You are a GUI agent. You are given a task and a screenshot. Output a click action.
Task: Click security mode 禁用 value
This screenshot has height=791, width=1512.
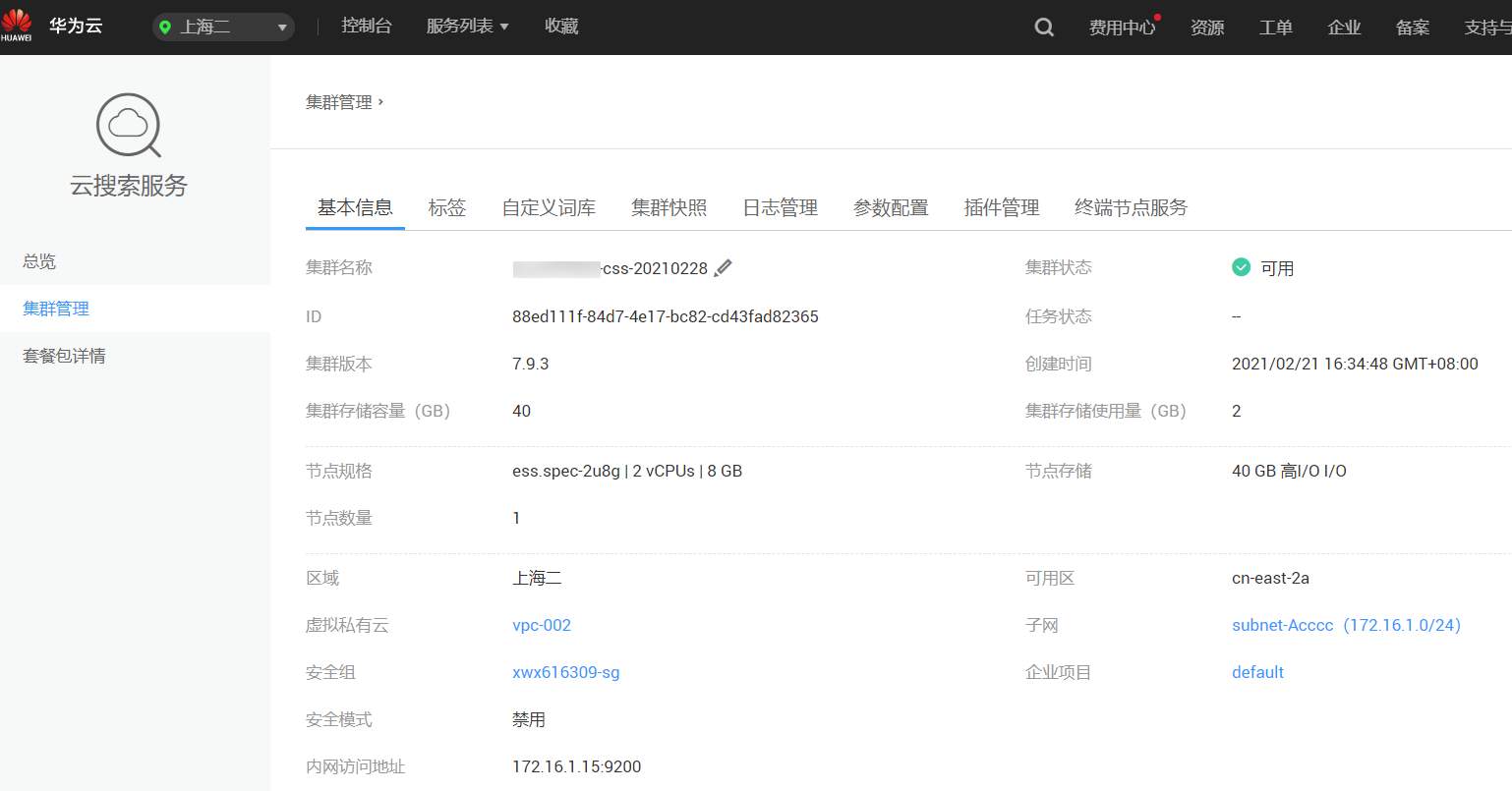click(529, 719)
